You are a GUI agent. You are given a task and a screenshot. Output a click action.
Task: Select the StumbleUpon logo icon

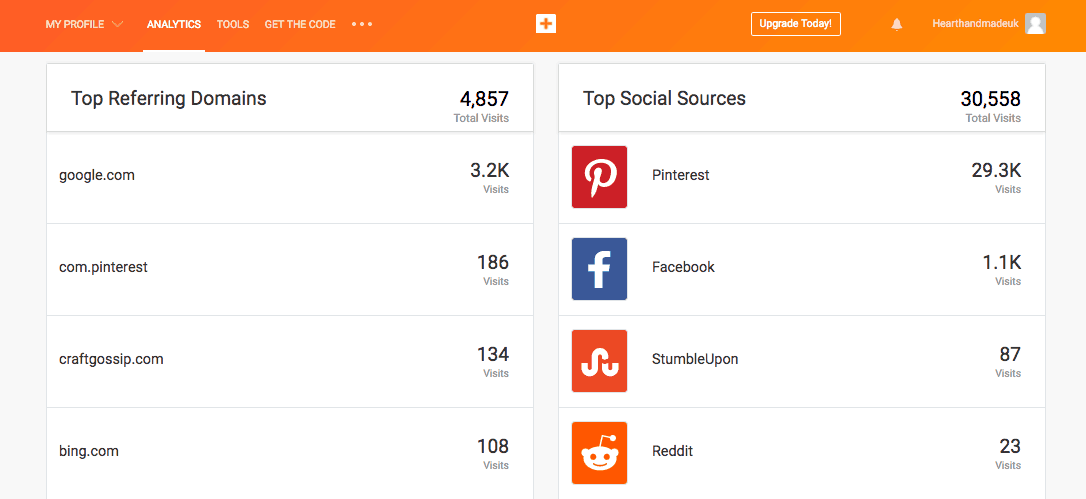coord(599,361)
